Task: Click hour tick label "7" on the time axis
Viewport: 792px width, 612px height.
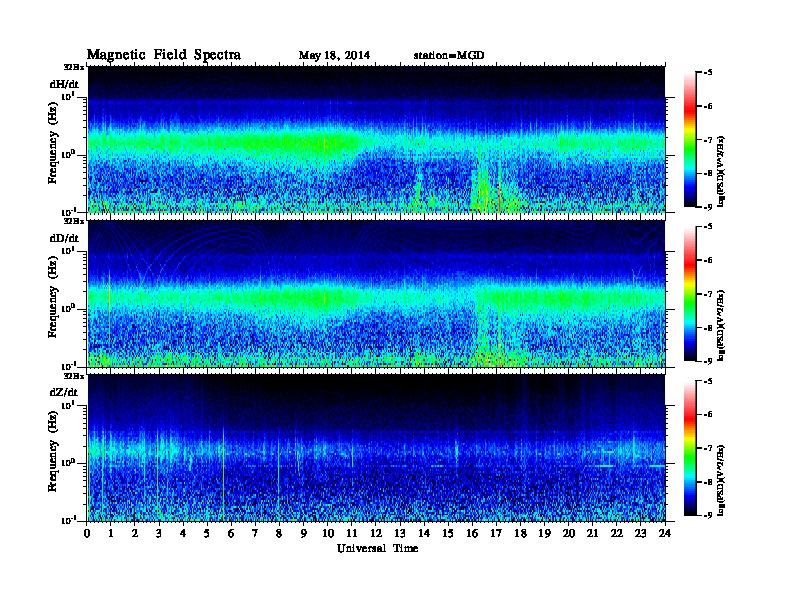Action: tap(255, 533)
